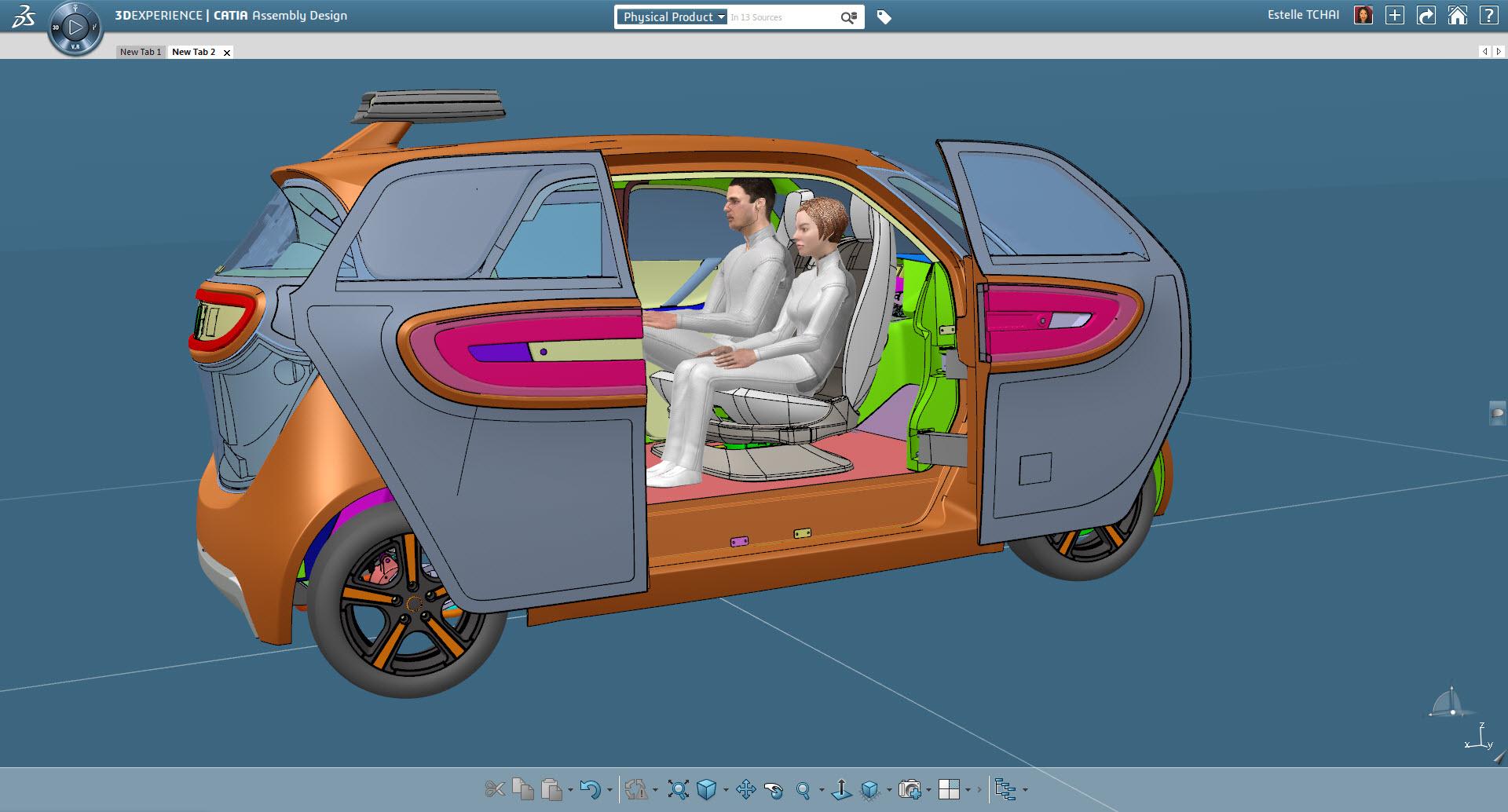The image size is (1508, 812).
Task: Toggle the multi-view layout grid icon
Action: click(949, 789)
